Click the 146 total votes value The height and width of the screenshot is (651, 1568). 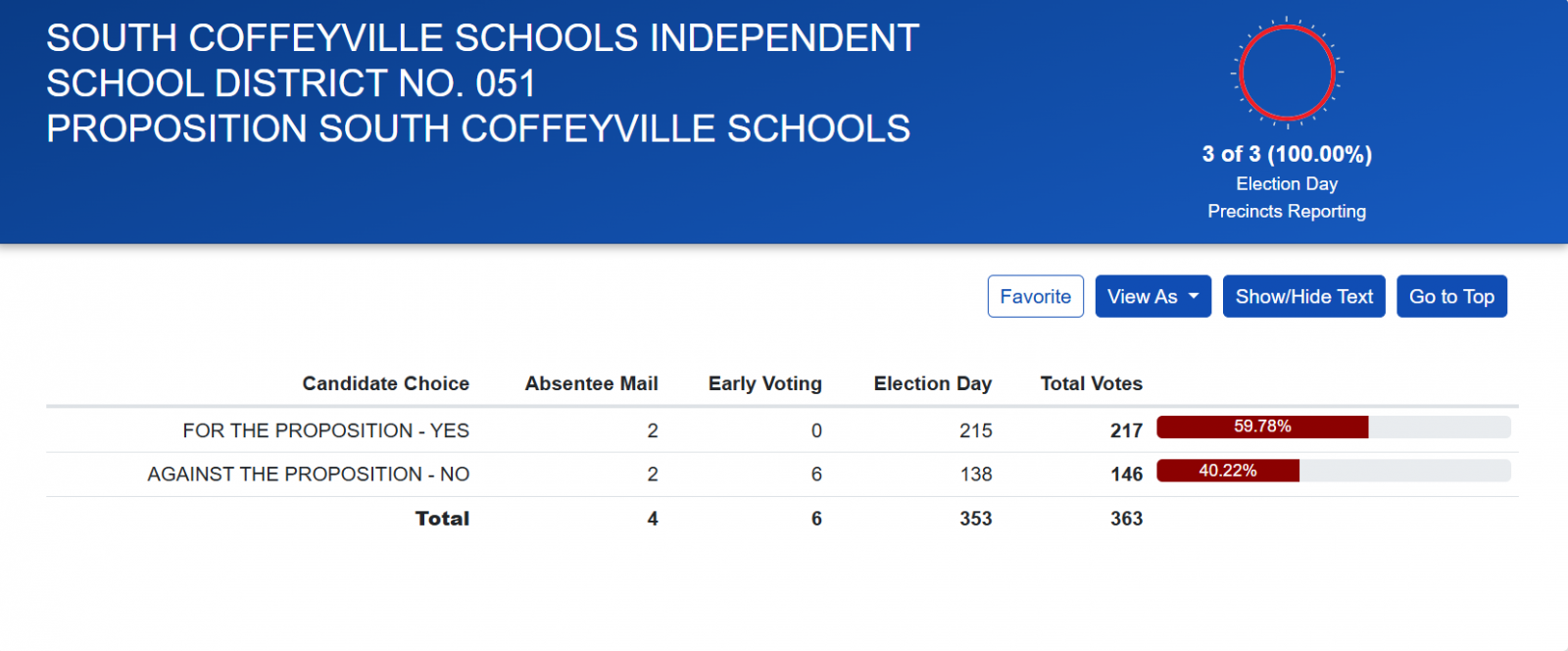point(1126,475)
